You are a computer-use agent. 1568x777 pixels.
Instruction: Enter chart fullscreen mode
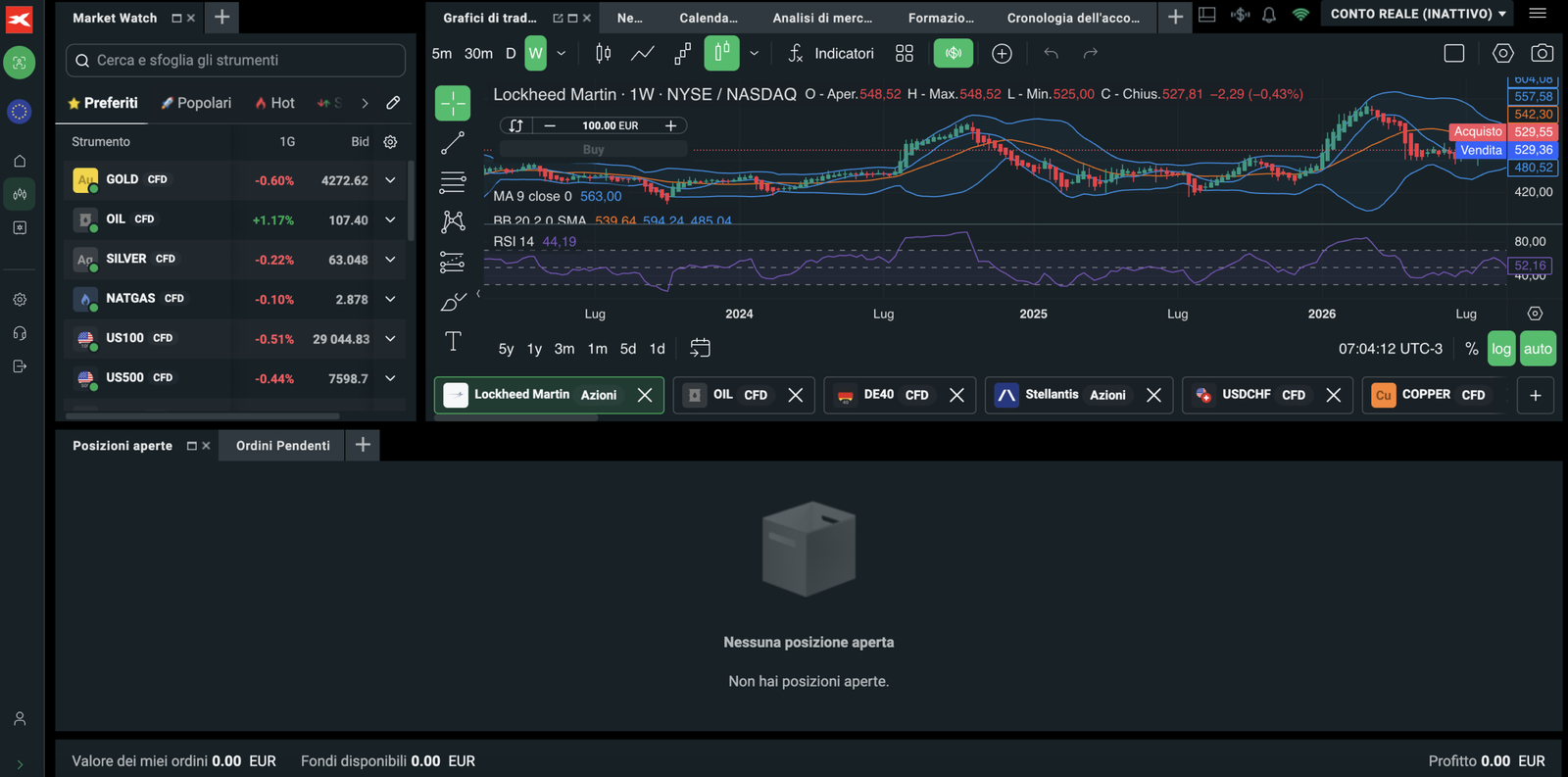point(1454,54)
